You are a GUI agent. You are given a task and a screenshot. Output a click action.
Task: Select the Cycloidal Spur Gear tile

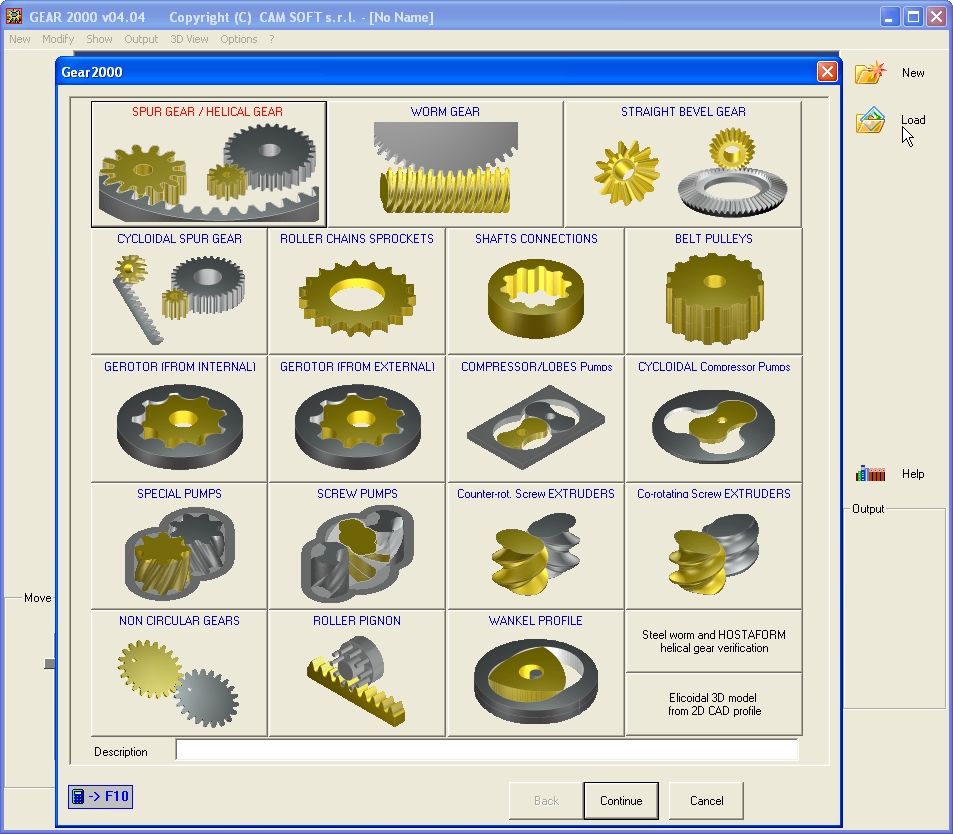(x=179, y=291)
